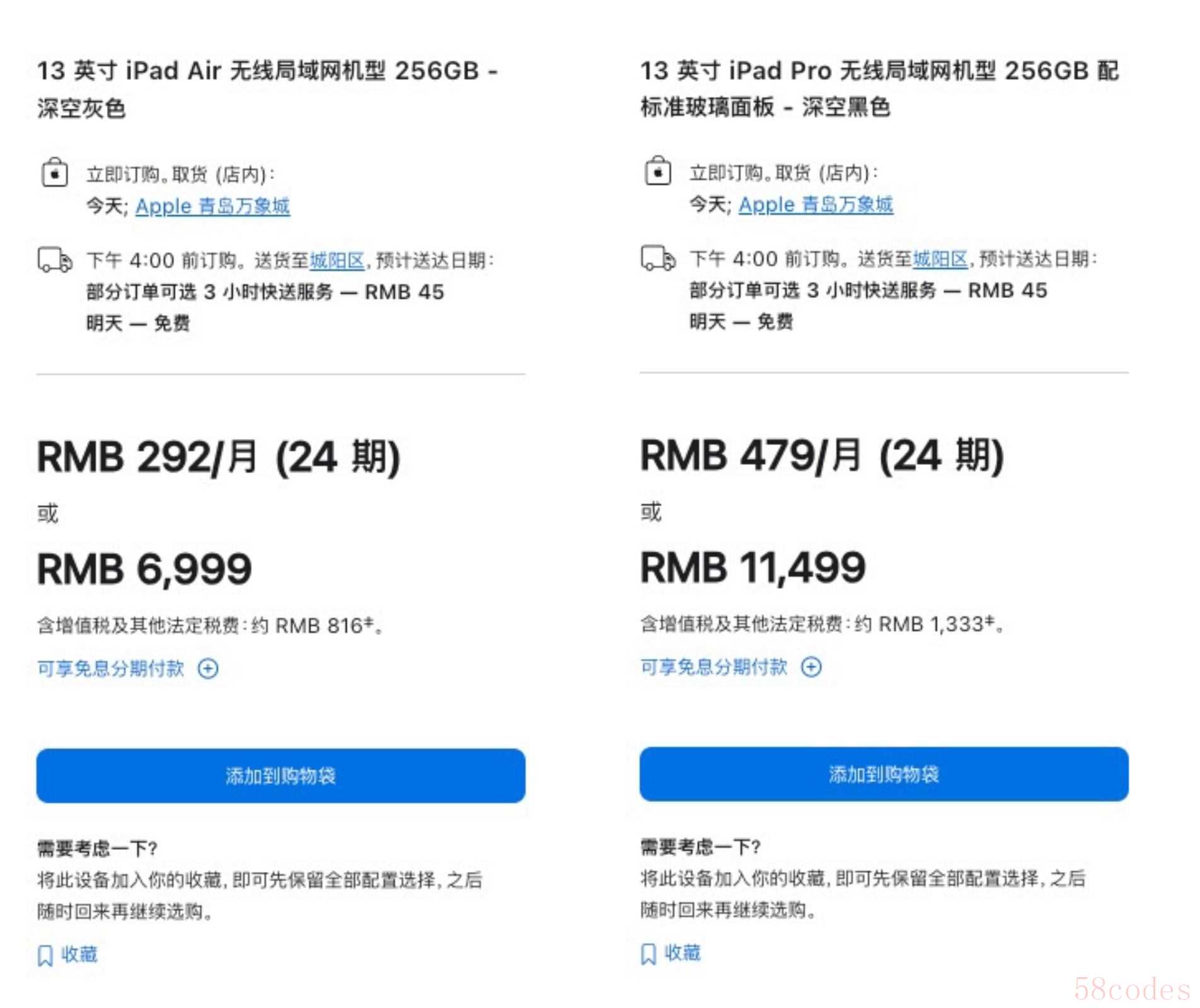This screenshot has width=1200, height=1008.
Task: Open 可享免息分期付款 link under RMB 11,499
Action: pyautogui.click(x=714, y=667)
